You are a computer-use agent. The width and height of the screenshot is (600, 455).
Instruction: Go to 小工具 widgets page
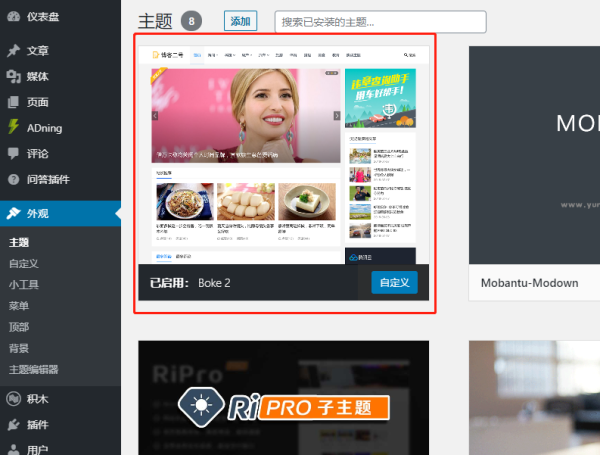click(24, 284)
